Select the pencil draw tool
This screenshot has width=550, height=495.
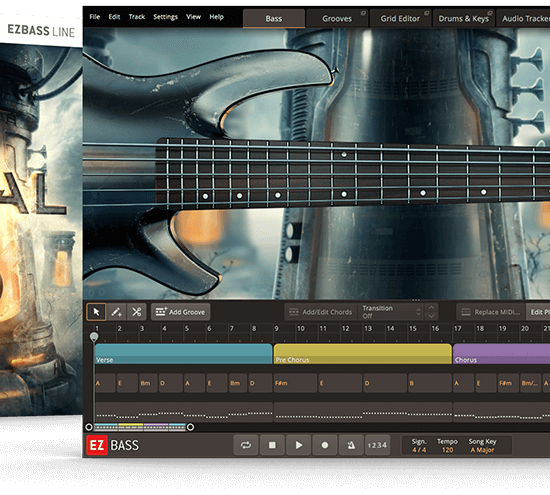pos(116,312)
